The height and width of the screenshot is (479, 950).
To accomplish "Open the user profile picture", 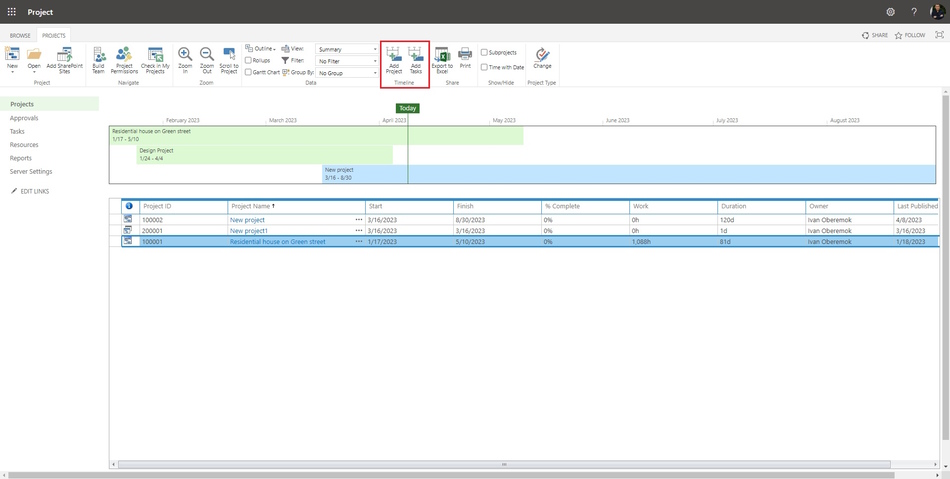I will click(x=937, y=12).
